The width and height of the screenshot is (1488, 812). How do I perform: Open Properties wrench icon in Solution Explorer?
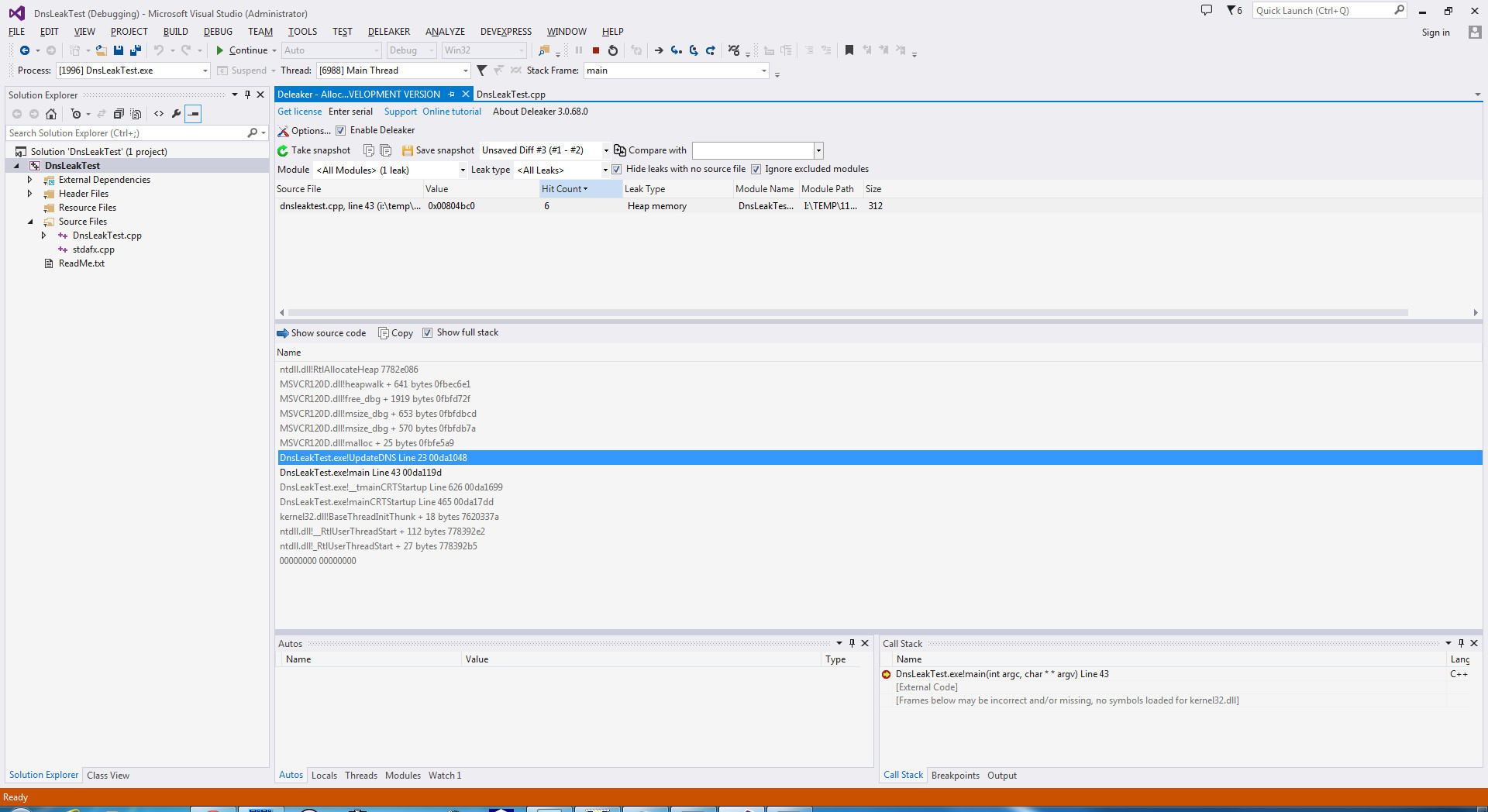177,114
